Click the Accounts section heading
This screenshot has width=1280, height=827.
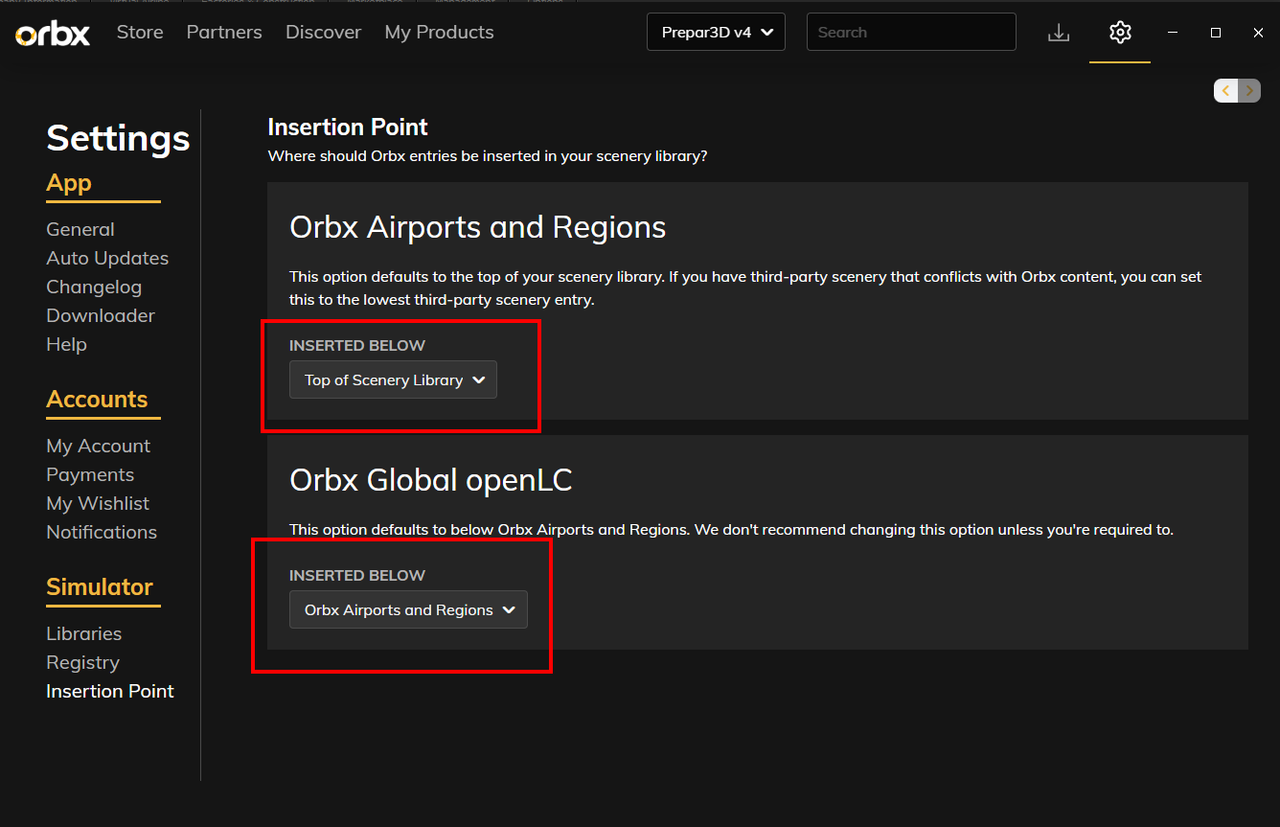97,399
